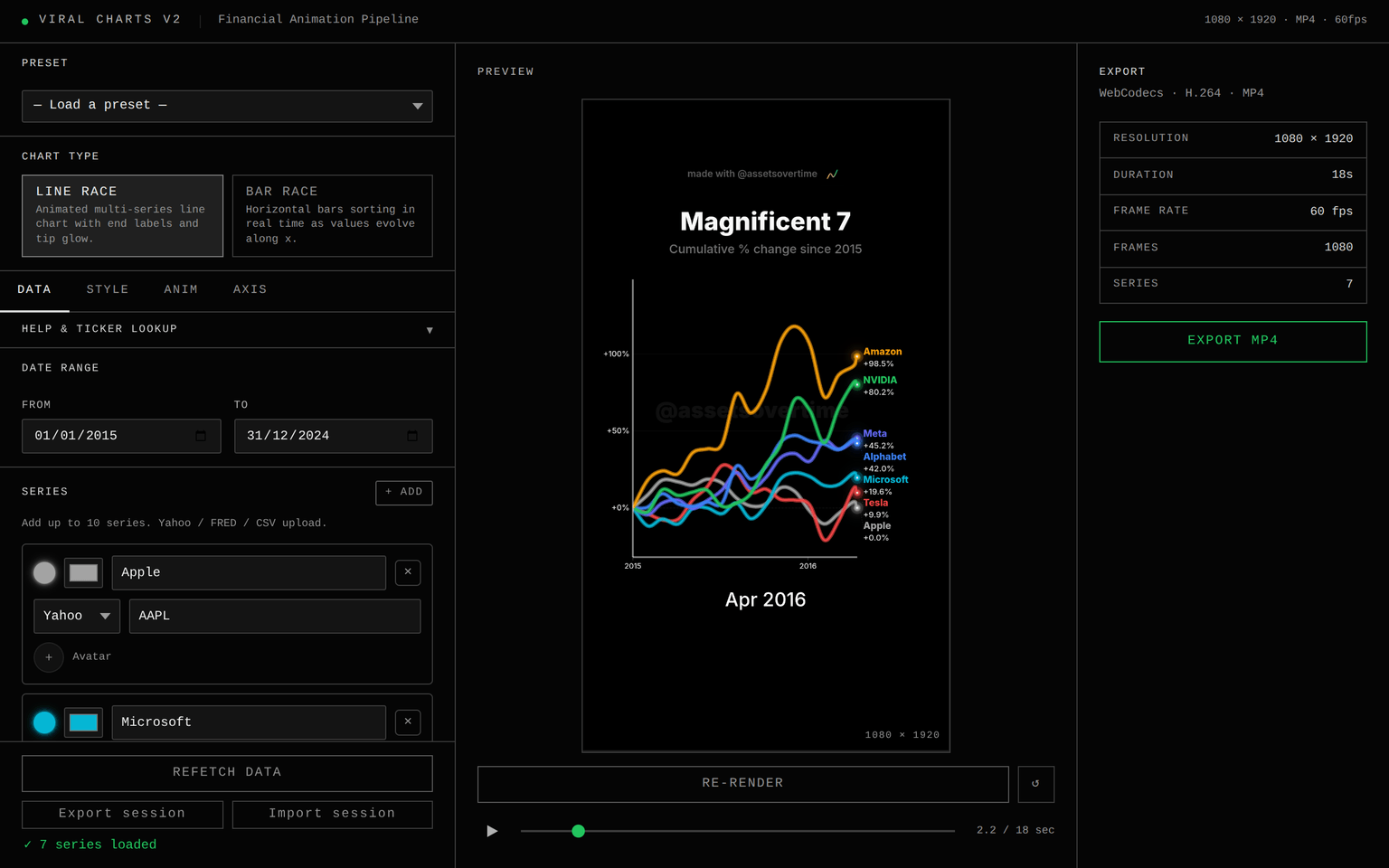Click the '2.2 / 18 sec' time readout

tap(1015, 830)
